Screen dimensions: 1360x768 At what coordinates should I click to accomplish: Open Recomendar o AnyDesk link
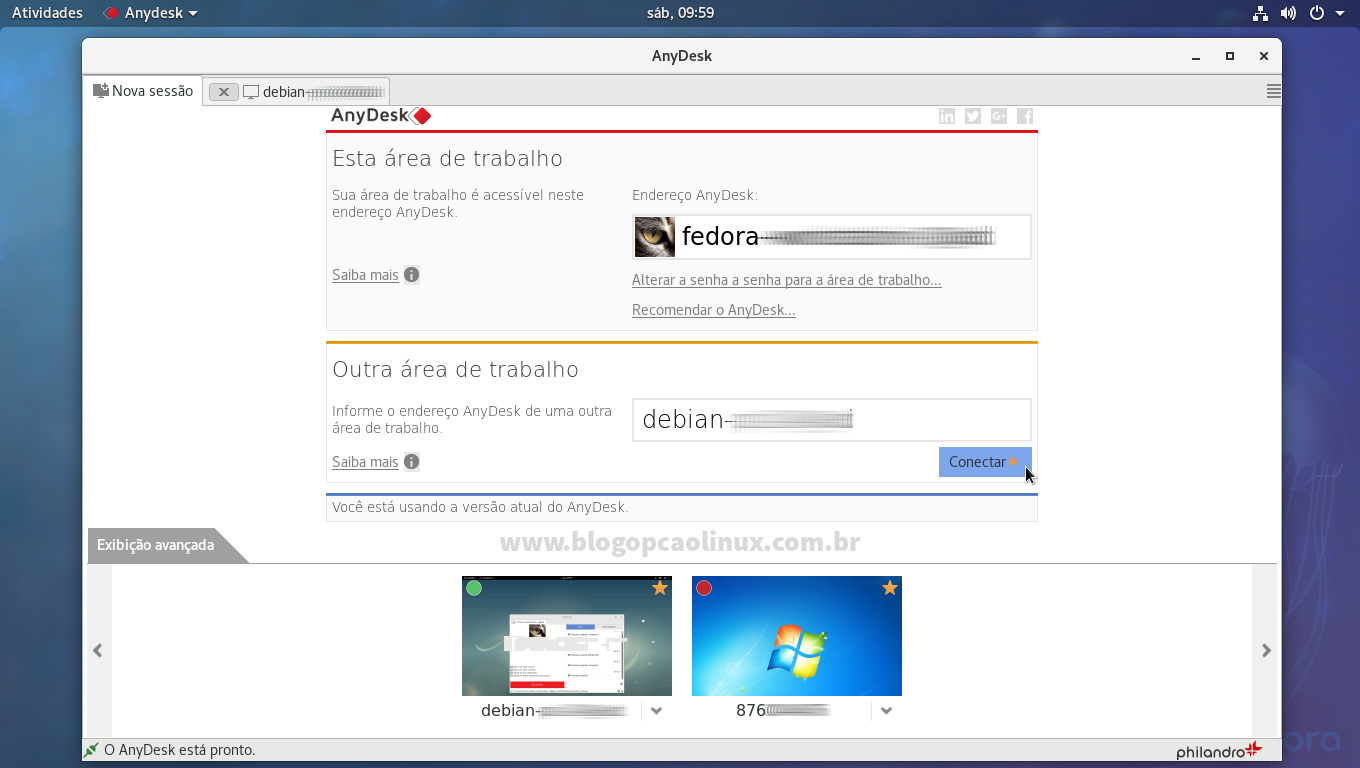(714, 310)
